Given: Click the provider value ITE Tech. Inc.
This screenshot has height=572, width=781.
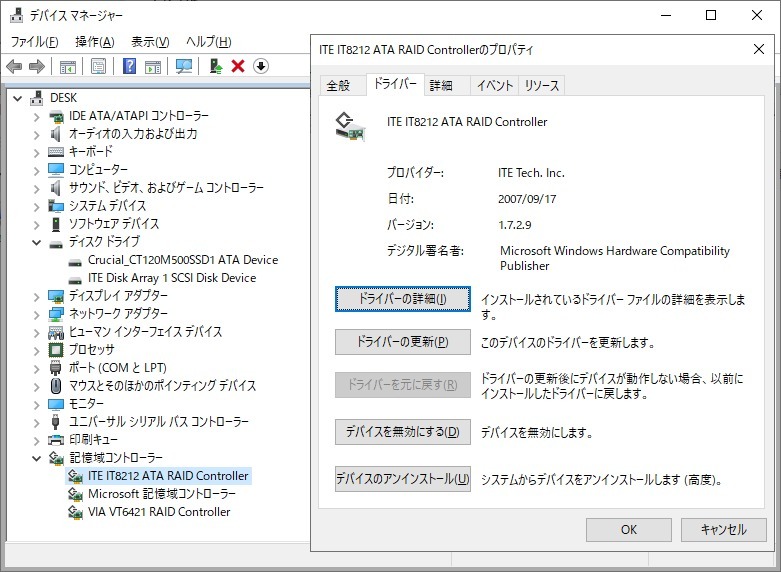Looking at the screenshot, I should 531,173.
